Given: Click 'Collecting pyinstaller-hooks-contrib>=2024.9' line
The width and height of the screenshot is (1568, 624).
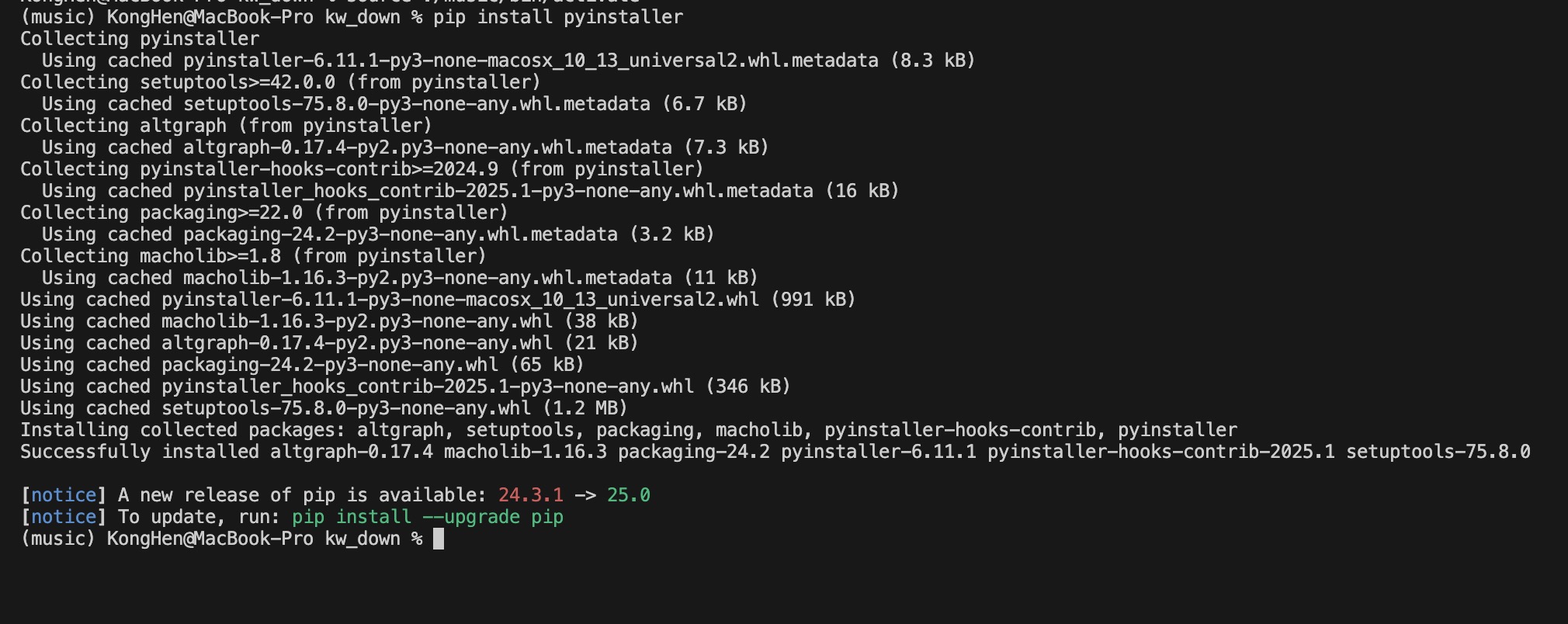Looking at the screenshot, I should point(362,169).
